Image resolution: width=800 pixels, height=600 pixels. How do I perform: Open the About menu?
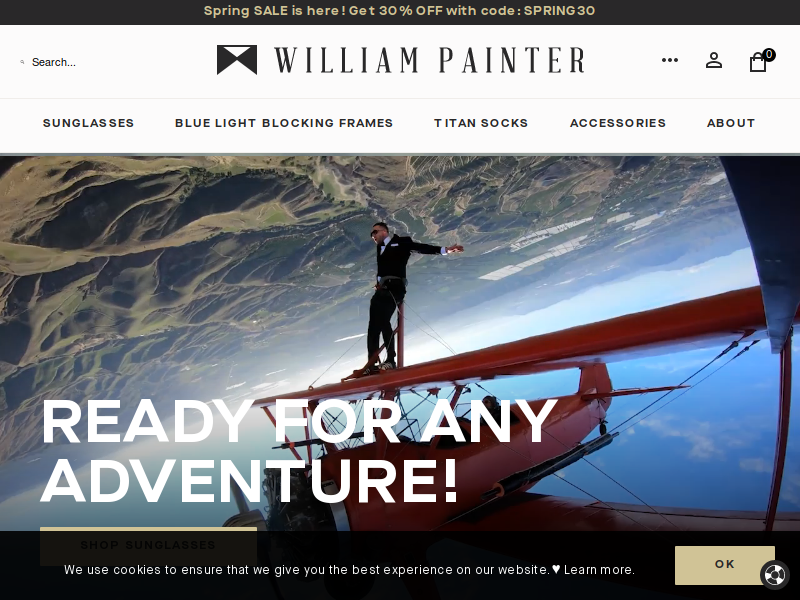(x=731, y=123)
